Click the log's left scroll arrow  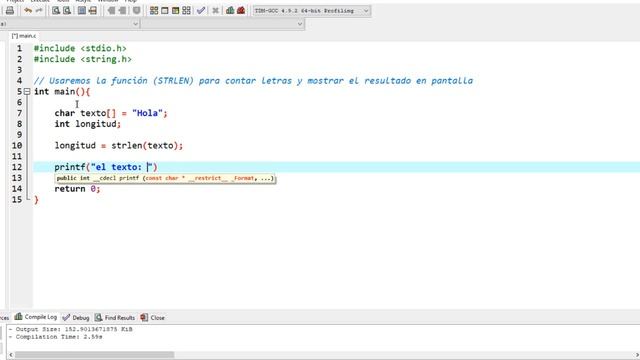11,355
